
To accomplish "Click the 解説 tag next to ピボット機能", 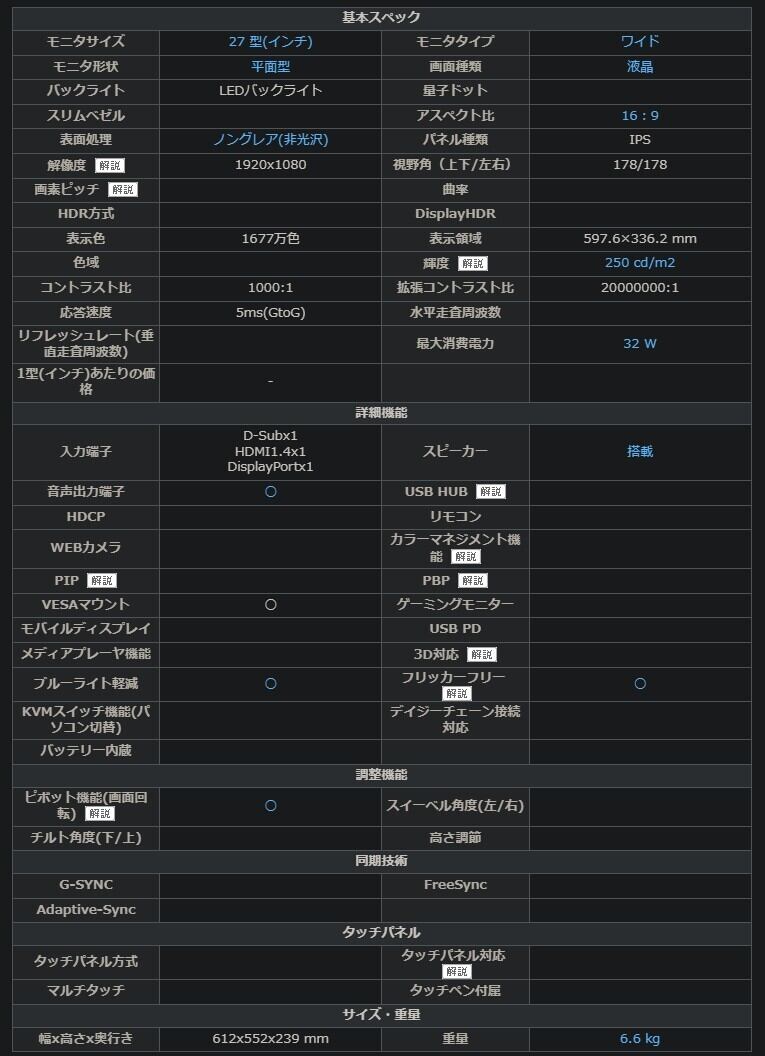I will coord(100,814).
